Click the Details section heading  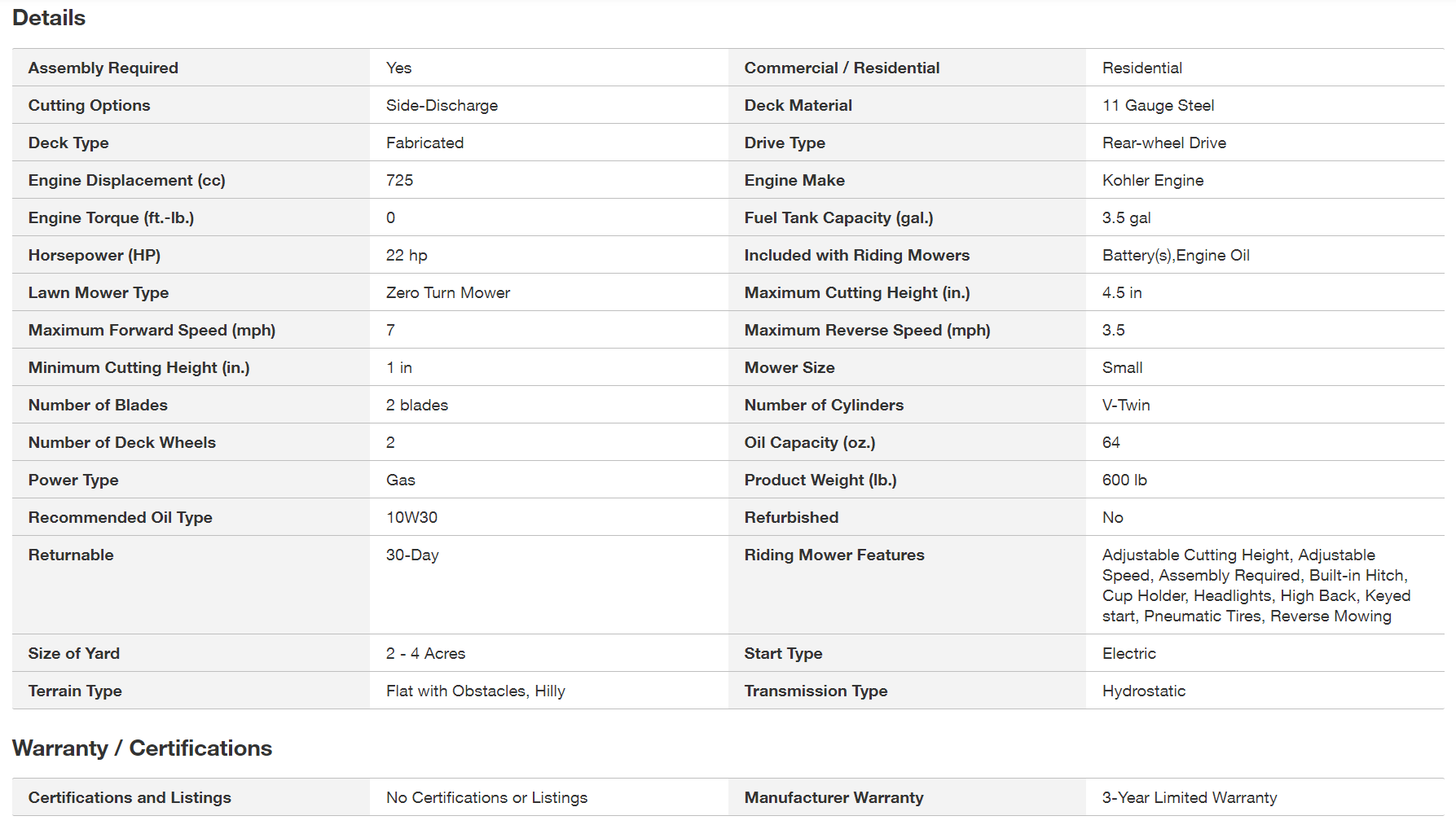tap(49, 18)
